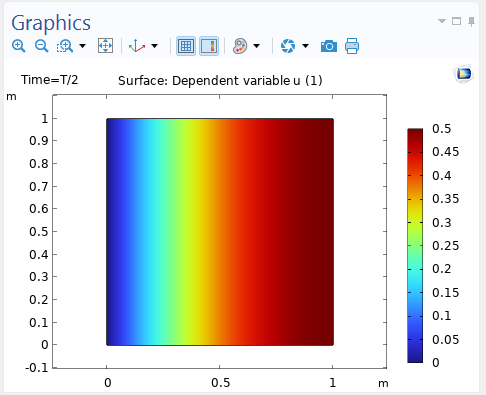Click the Go to Default View axes icon

137,46
